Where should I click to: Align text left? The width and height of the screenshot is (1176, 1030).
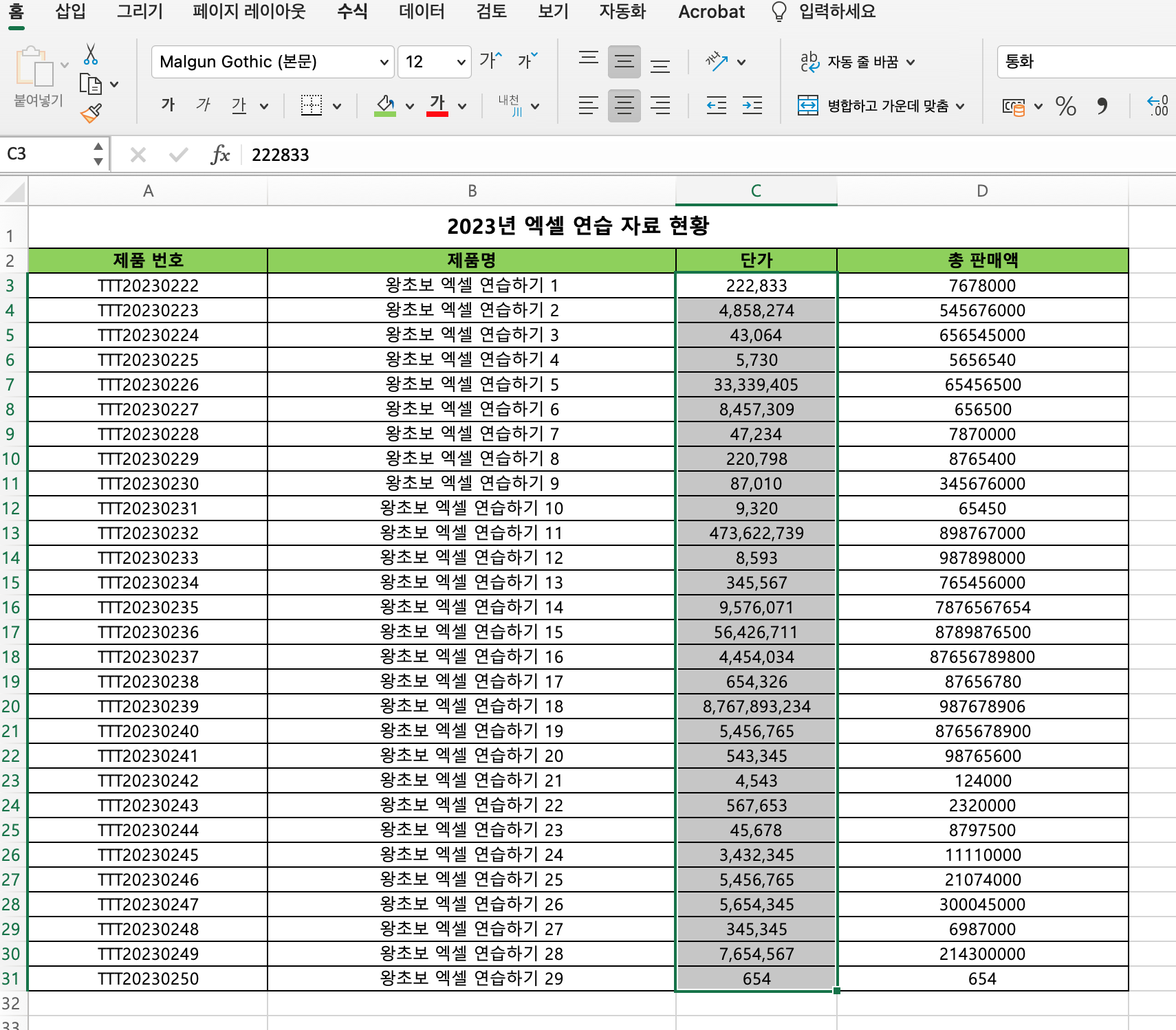pos(589,105)
